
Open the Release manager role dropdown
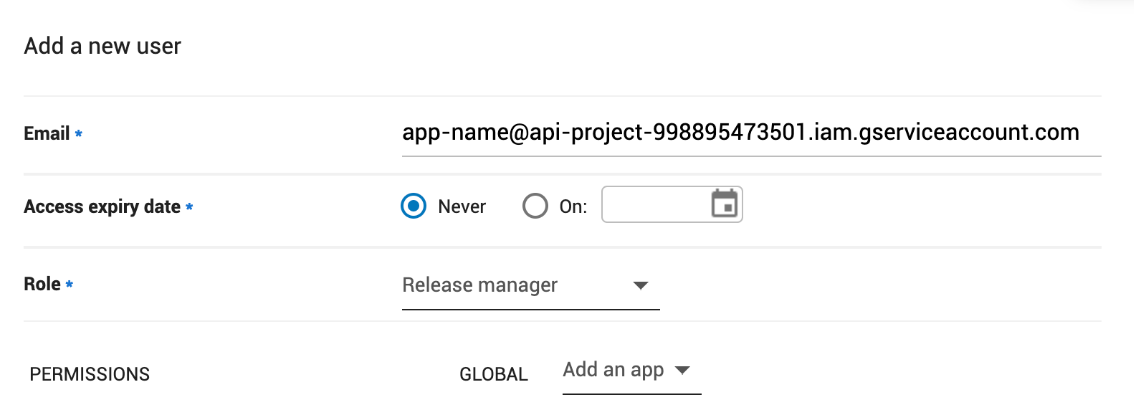click(x=530, y=286)
